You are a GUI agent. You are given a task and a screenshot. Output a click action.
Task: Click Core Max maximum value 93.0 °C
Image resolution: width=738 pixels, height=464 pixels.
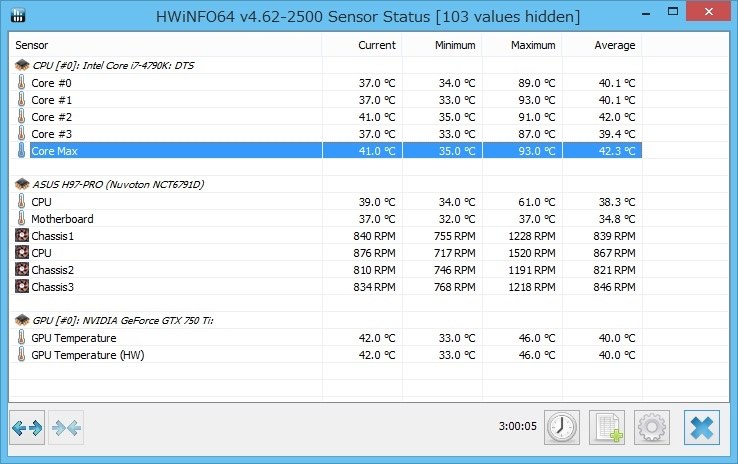(537, 151)
